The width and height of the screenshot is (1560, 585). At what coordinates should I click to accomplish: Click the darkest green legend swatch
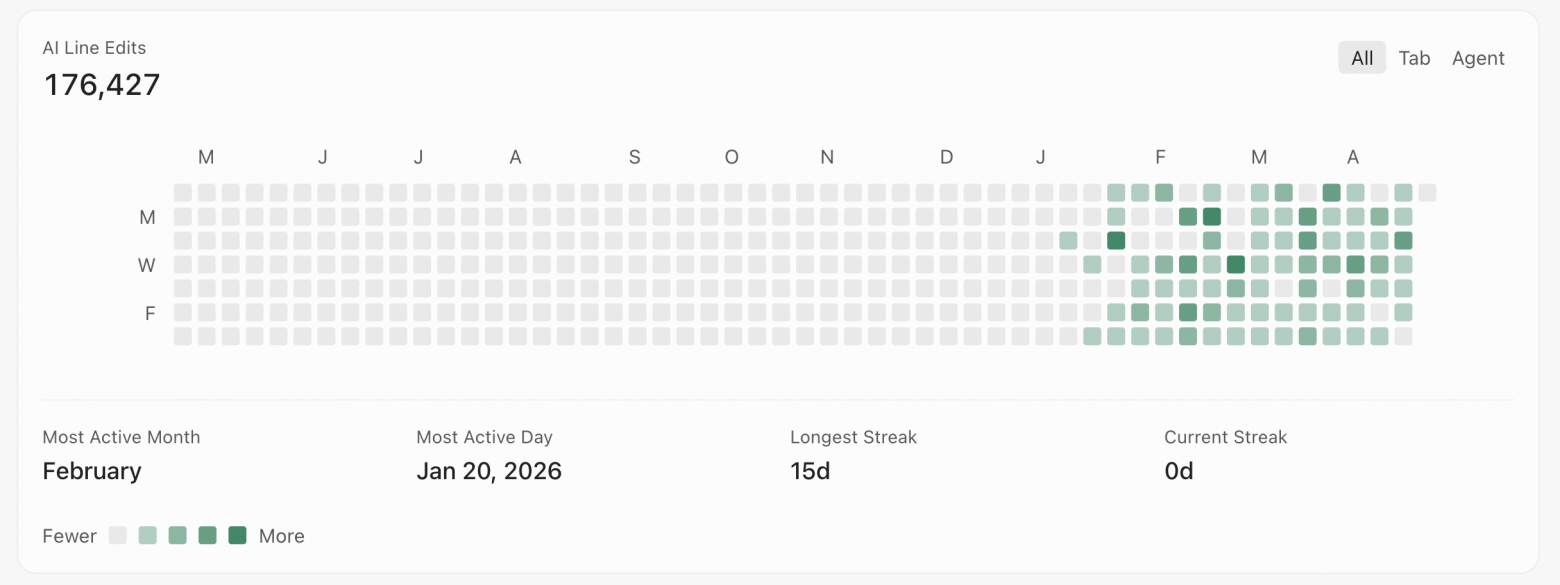237,535
